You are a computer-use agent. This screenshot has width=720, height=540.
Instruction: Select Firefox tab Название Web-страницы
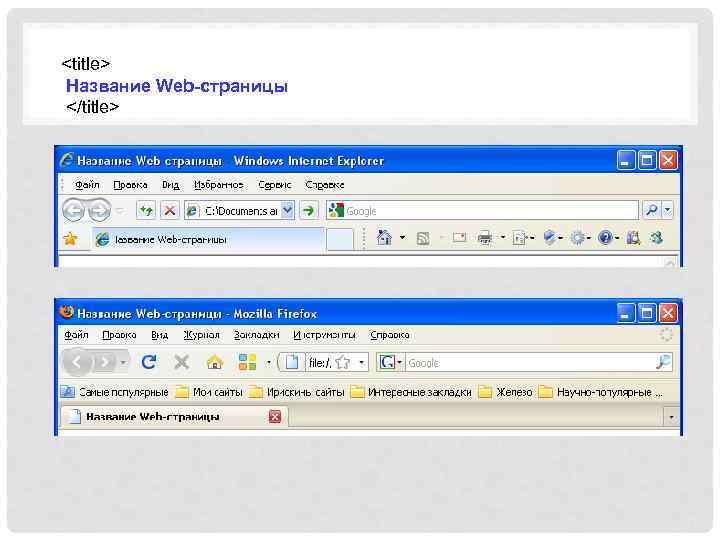174,416
